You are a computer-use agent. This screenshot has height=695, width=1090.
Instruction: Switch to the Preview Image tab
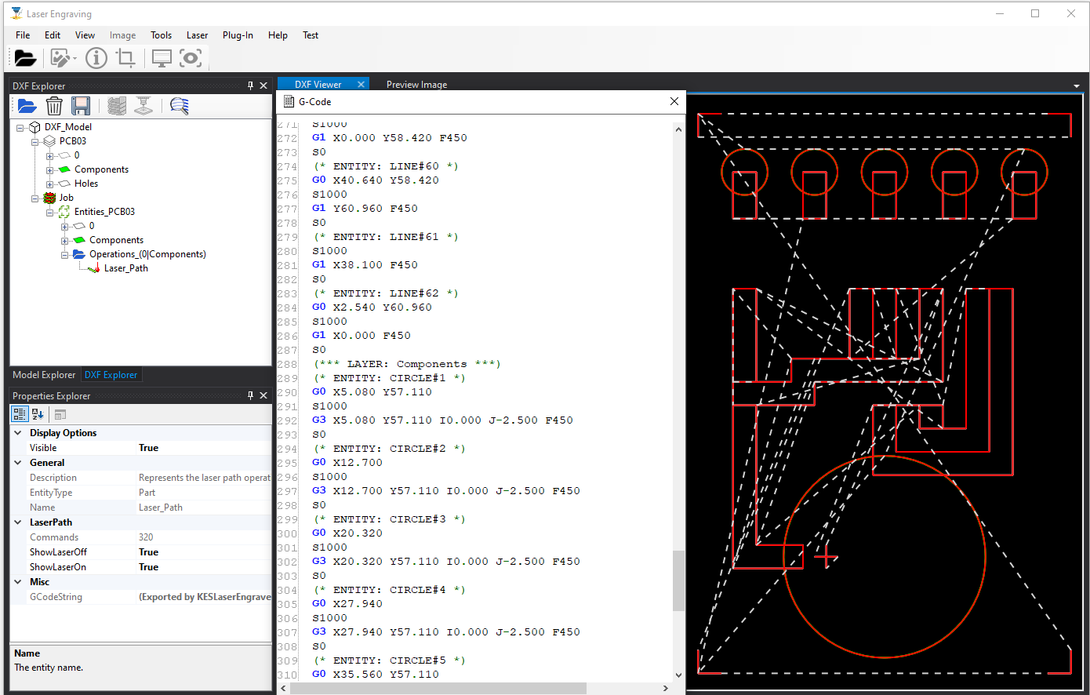pos(416,85)
